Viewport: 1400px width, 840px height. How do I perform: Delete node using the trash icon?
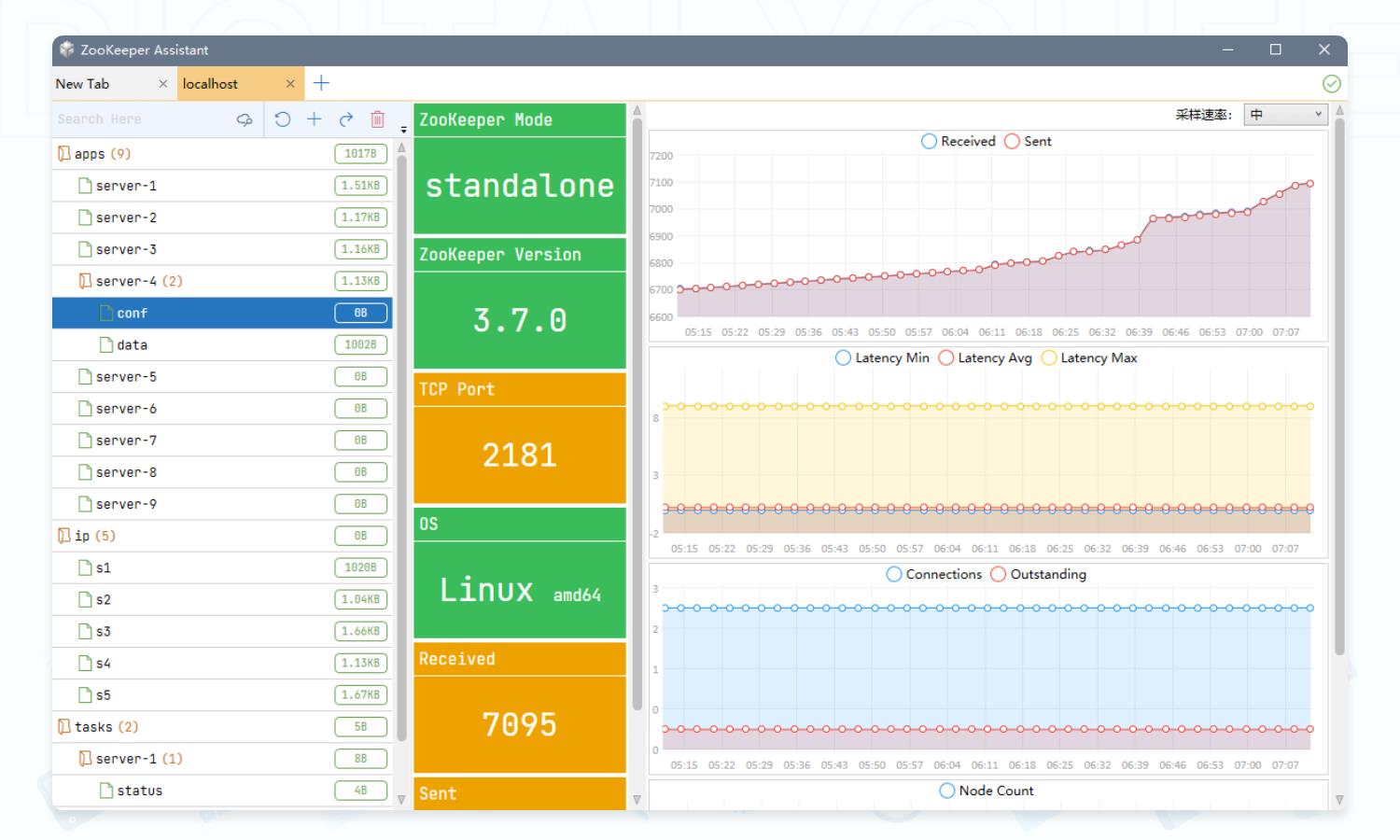pyautogui.click(x=377, y=119)
